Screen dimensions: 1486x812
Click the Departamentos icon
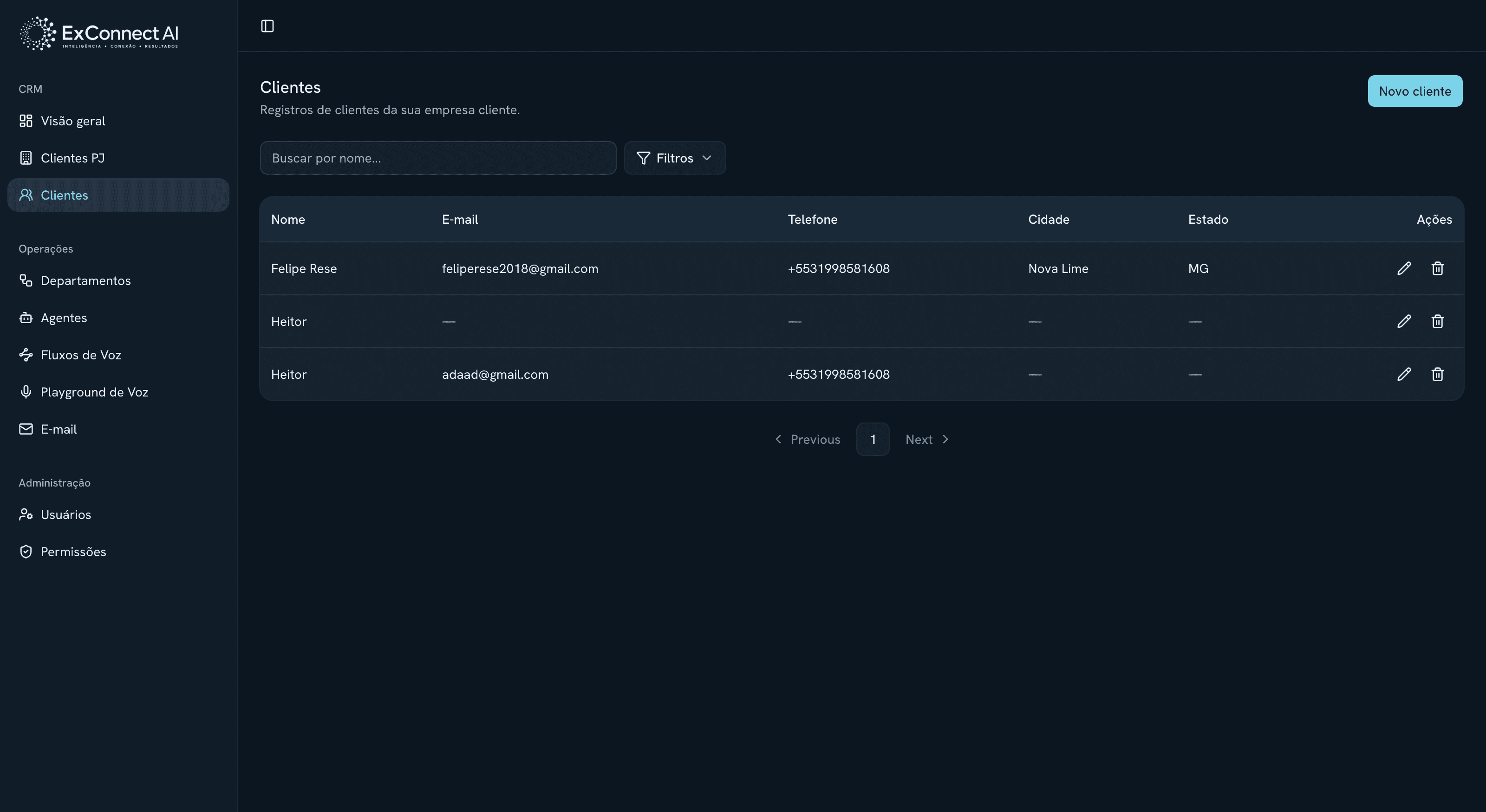click(26, 280)
